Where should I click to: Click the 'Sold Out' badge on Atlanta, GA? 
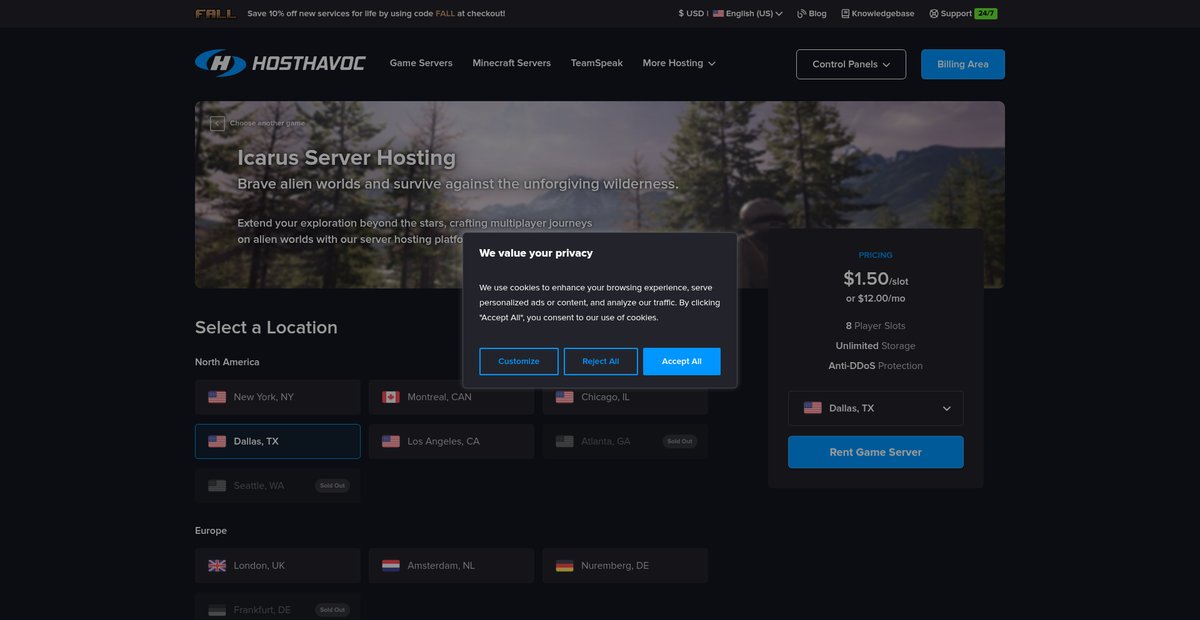click(x=680, y=441)
